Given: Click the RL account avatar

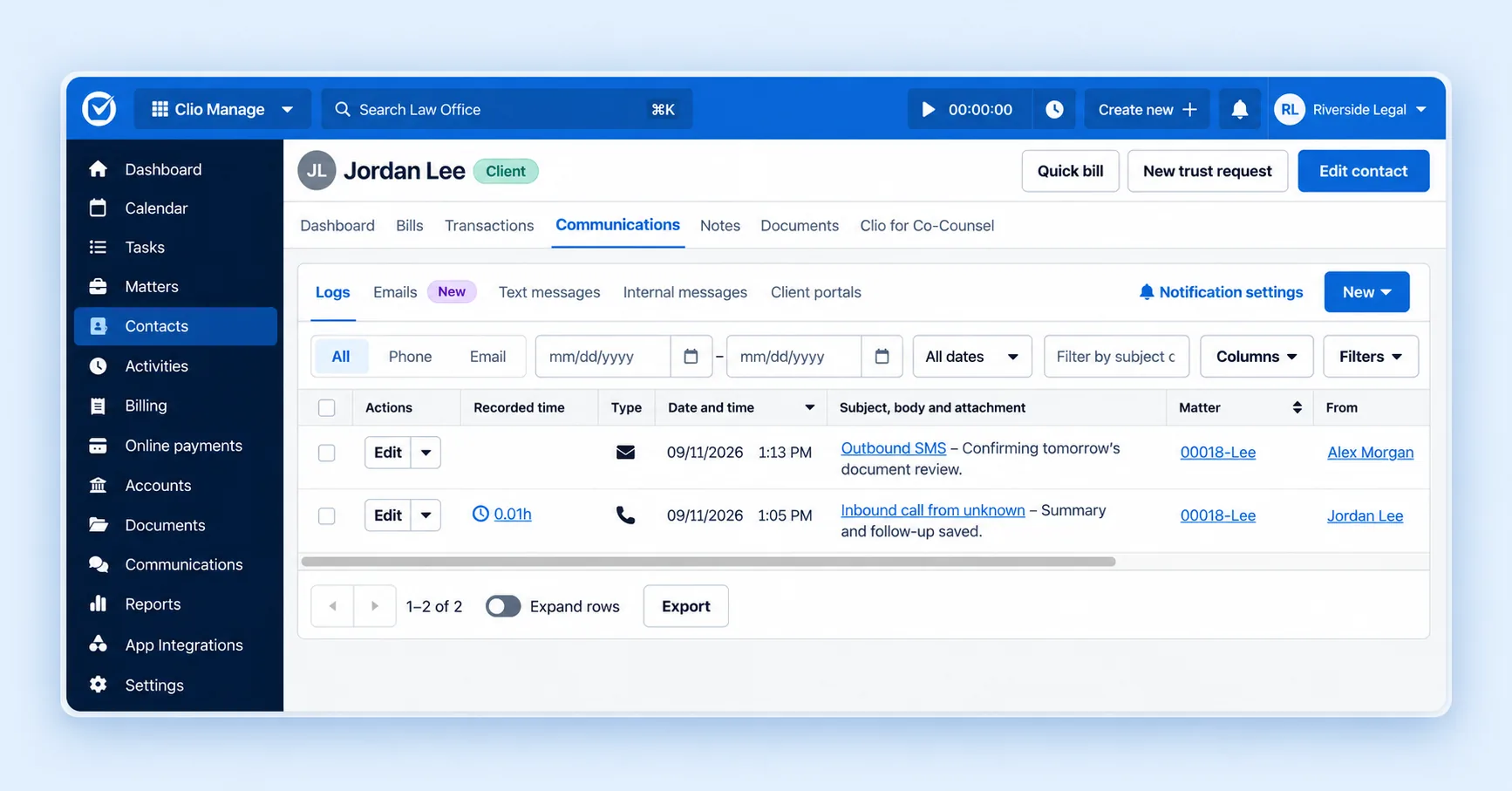Looking at the screenshot, I should [1290, 110].
